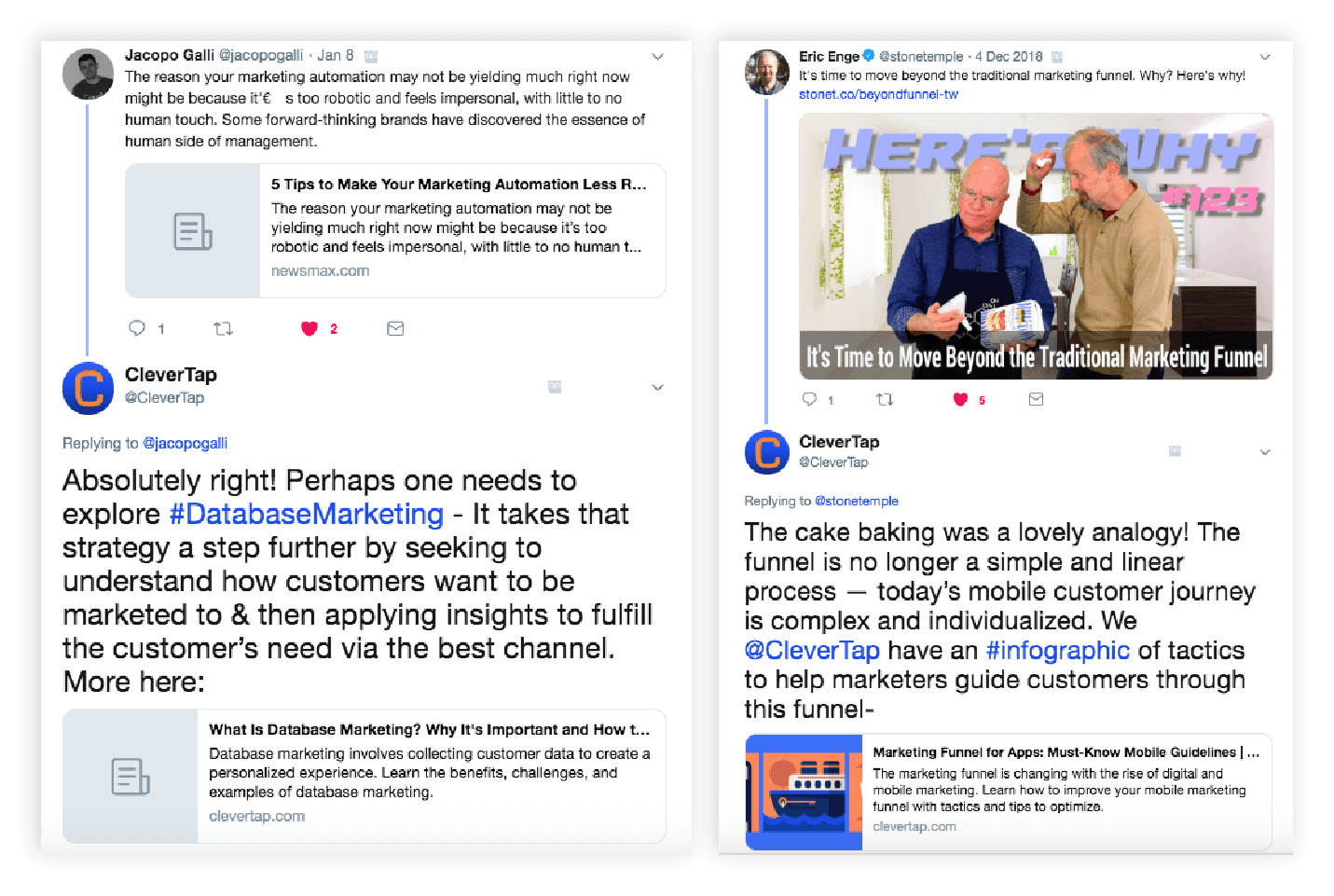Viewport: 1334px width, 896px height.
Task: Open @CleverTap handle under jacopogalli reply
Action: coord(164,397)
